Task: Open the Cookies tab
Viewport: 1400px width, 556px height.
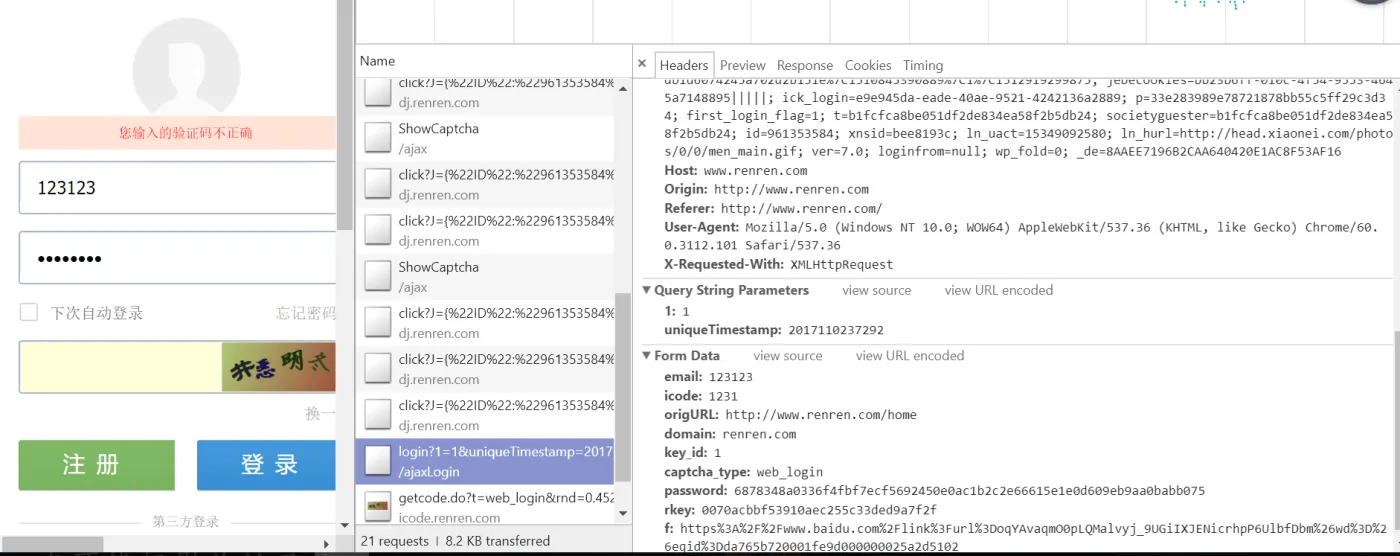Action: point(867,65)
